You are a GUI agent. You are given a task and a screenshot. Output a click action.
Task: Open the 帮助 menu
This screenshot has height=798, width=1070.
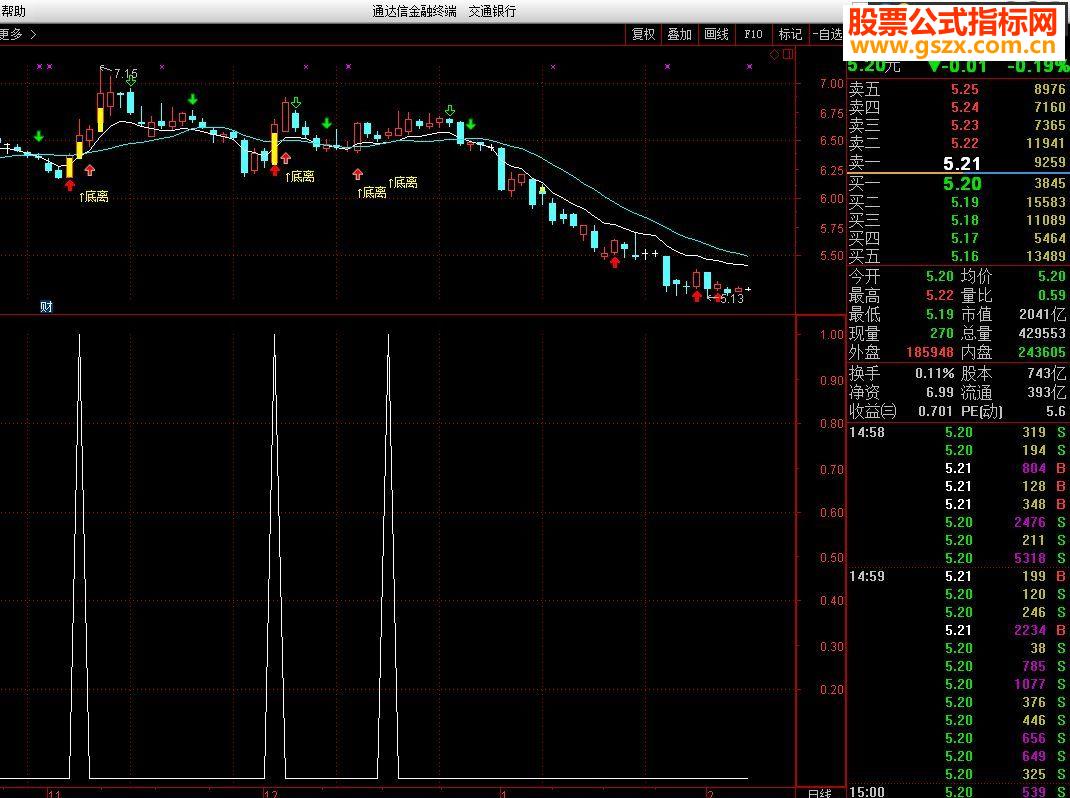[x=13, y=11]
